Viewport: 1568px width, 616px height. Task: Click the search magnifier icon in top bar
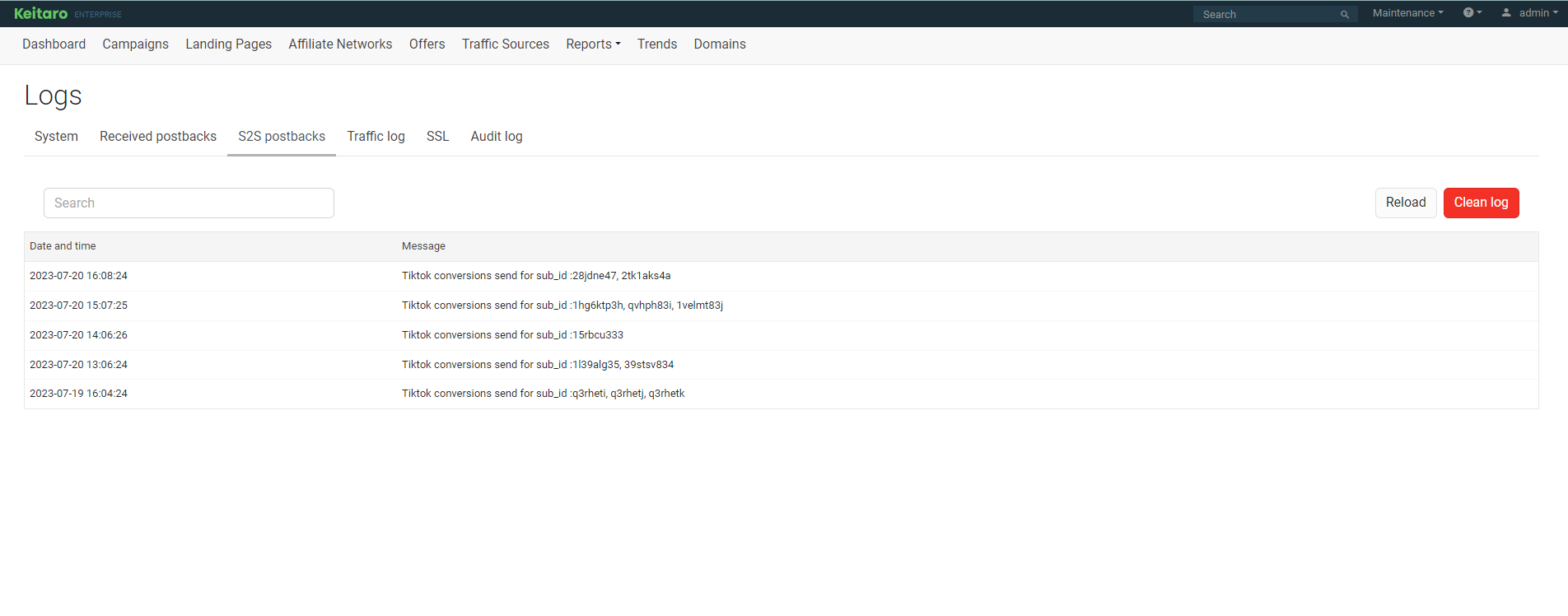coord(1345,14)
